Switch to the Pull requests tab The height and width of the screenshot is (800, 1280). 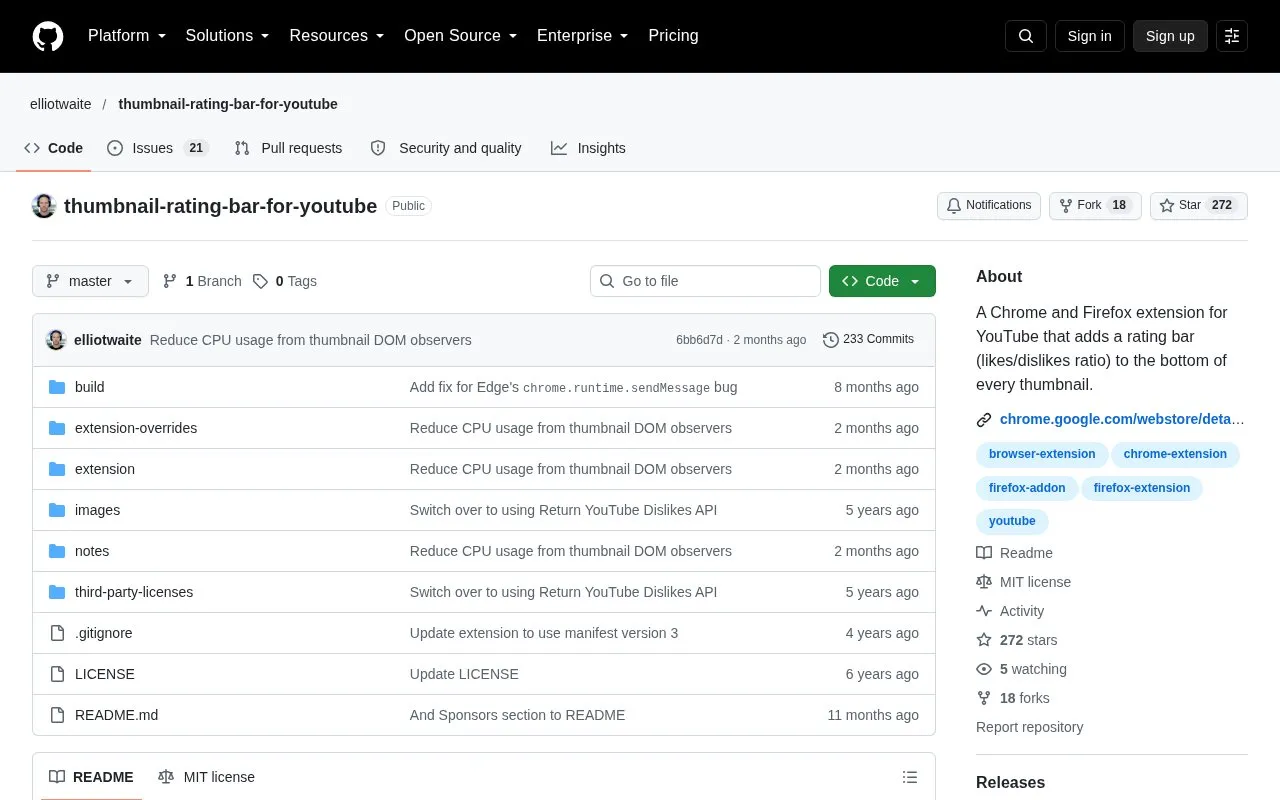(x=288, y=148)
